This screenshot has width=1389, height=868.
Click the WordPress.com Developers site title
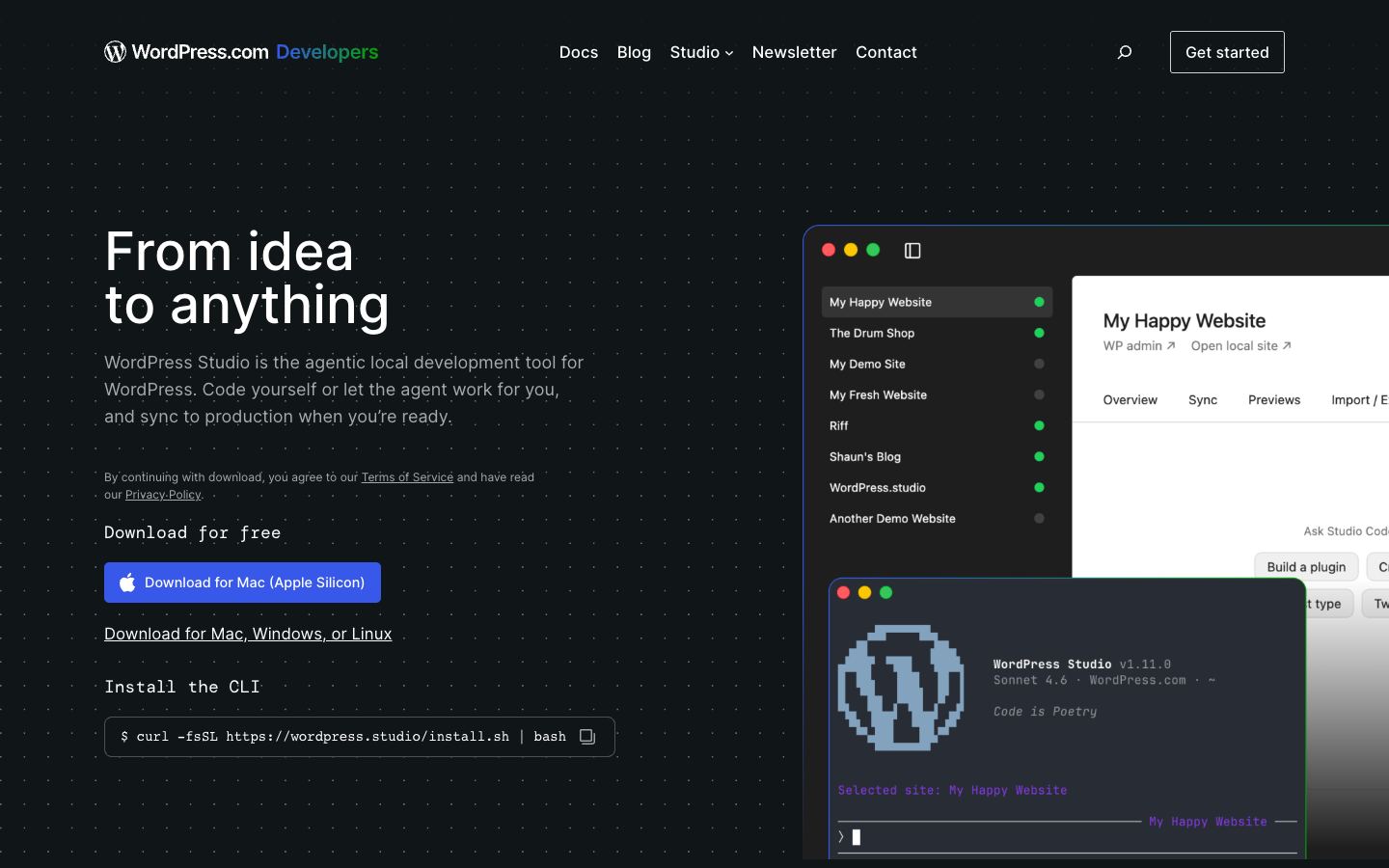(241, 52)
